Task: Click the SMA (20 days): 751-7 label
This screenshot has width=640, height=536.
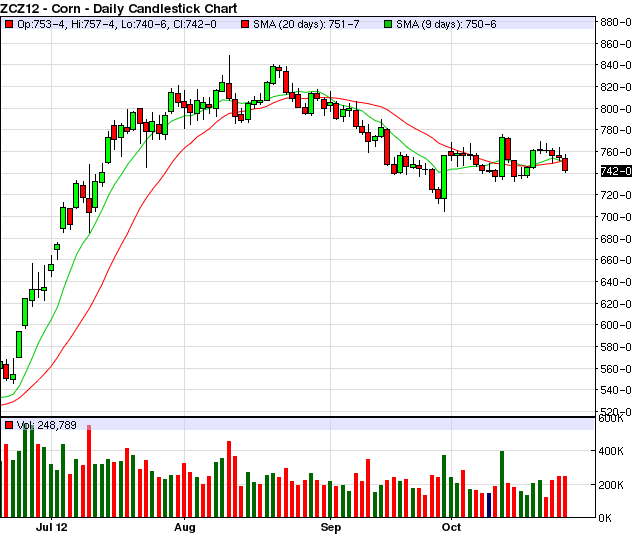Action: pos(306,24)
